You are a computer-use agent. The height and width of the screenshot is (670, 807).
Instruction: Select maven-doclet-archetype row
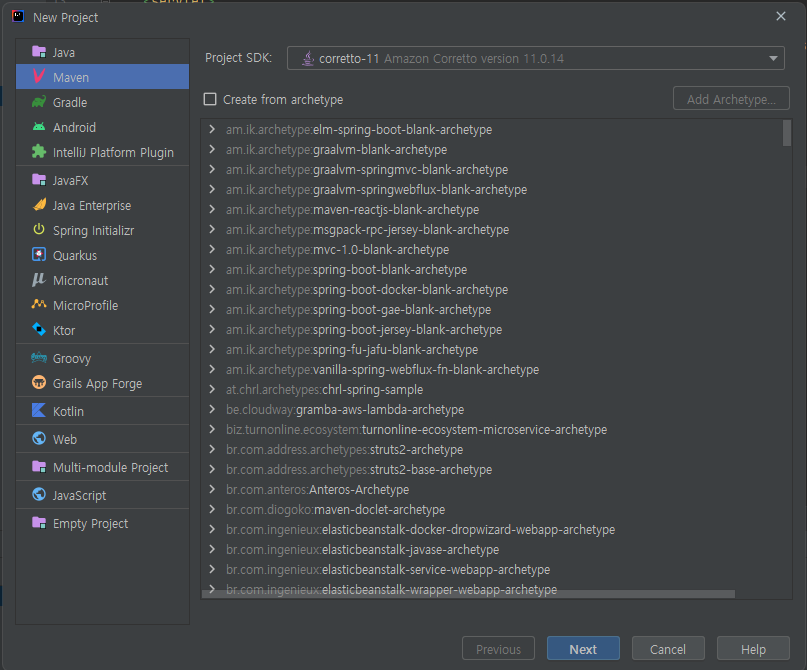(492, 509)
